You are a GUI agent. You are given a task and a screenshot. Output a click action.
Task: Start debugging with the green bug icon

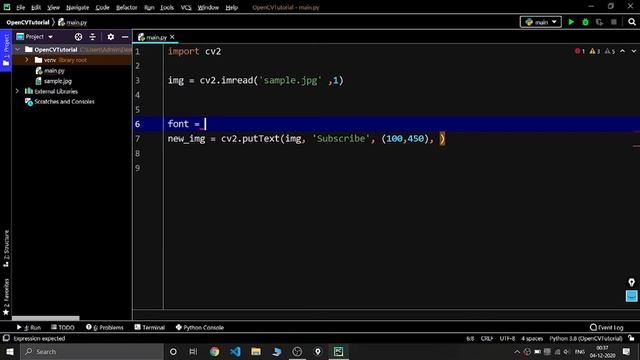[585, 22]
